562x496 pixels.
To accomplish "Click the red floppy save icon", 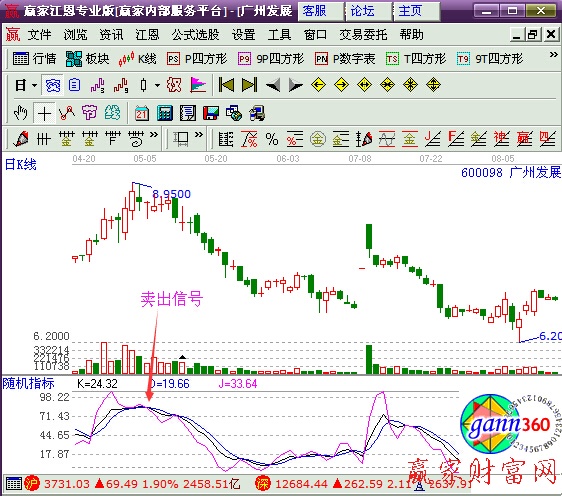I will pyautogui.click(x=211, y=114).
